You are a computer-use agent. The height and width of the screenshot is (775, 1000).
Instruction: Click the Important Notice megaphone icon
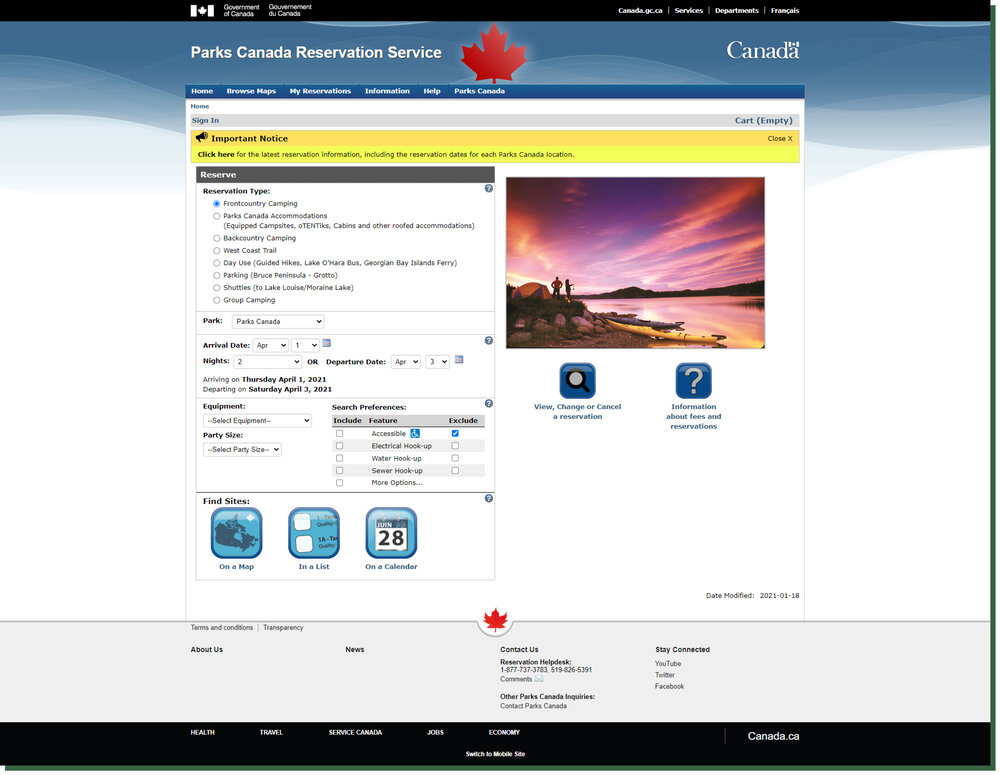click(x=202, y=137)
